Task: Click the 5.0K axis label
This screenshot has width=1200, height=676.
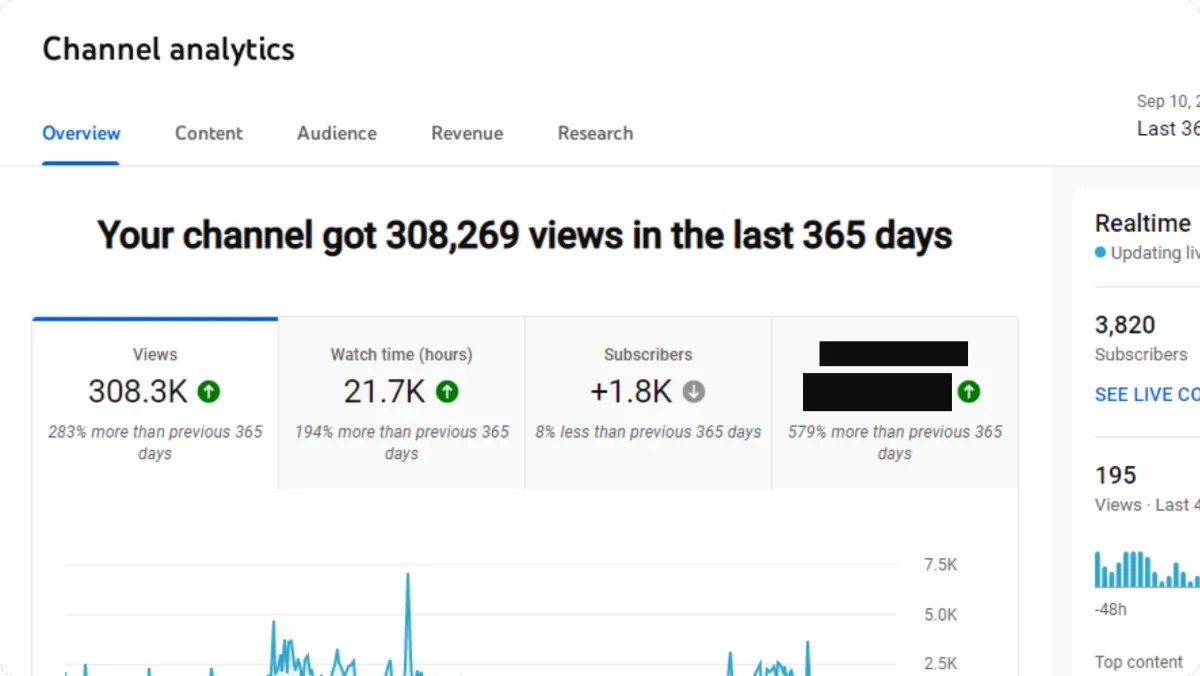Action: pyautogui.click(x=940, y=614)
